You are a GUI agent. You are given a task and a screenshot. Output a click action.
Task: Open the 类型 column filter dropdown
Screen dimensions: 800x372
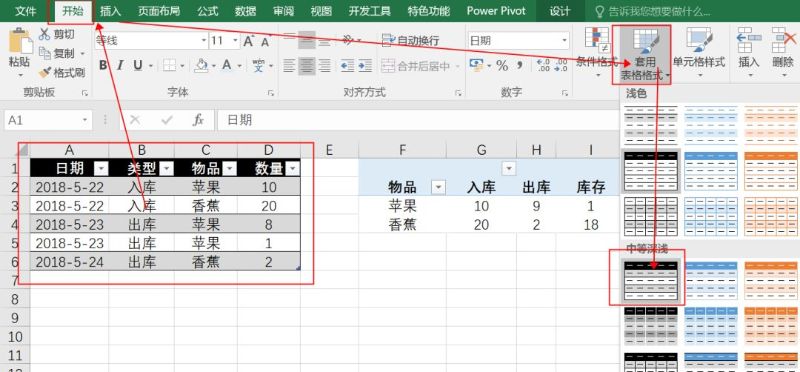point(167,168)
